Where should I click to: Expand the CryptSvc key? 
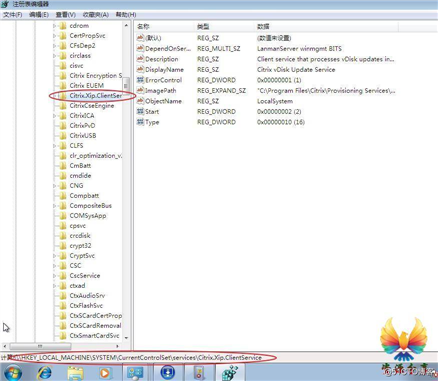pyautogui.click(x=55, y=256)
